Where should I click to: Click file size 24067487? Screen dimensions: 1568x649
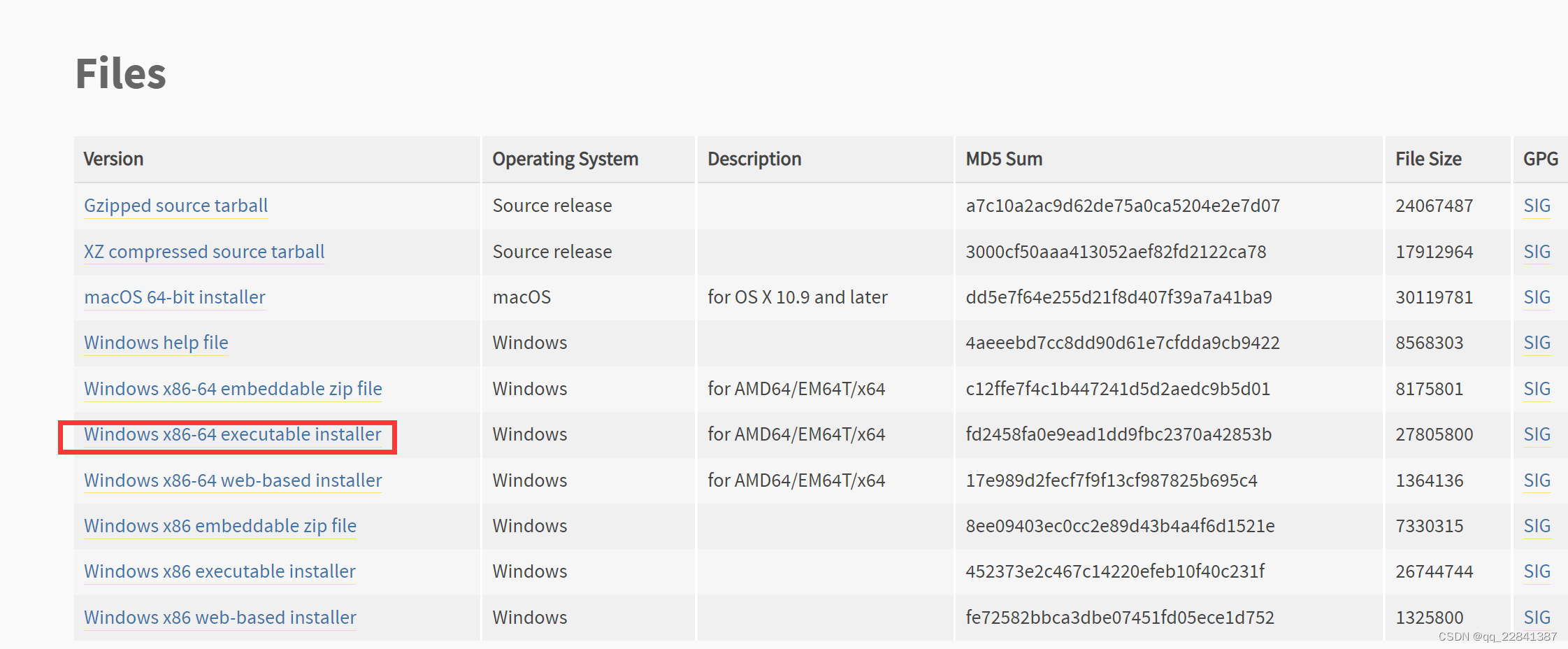click(1434, 206)
